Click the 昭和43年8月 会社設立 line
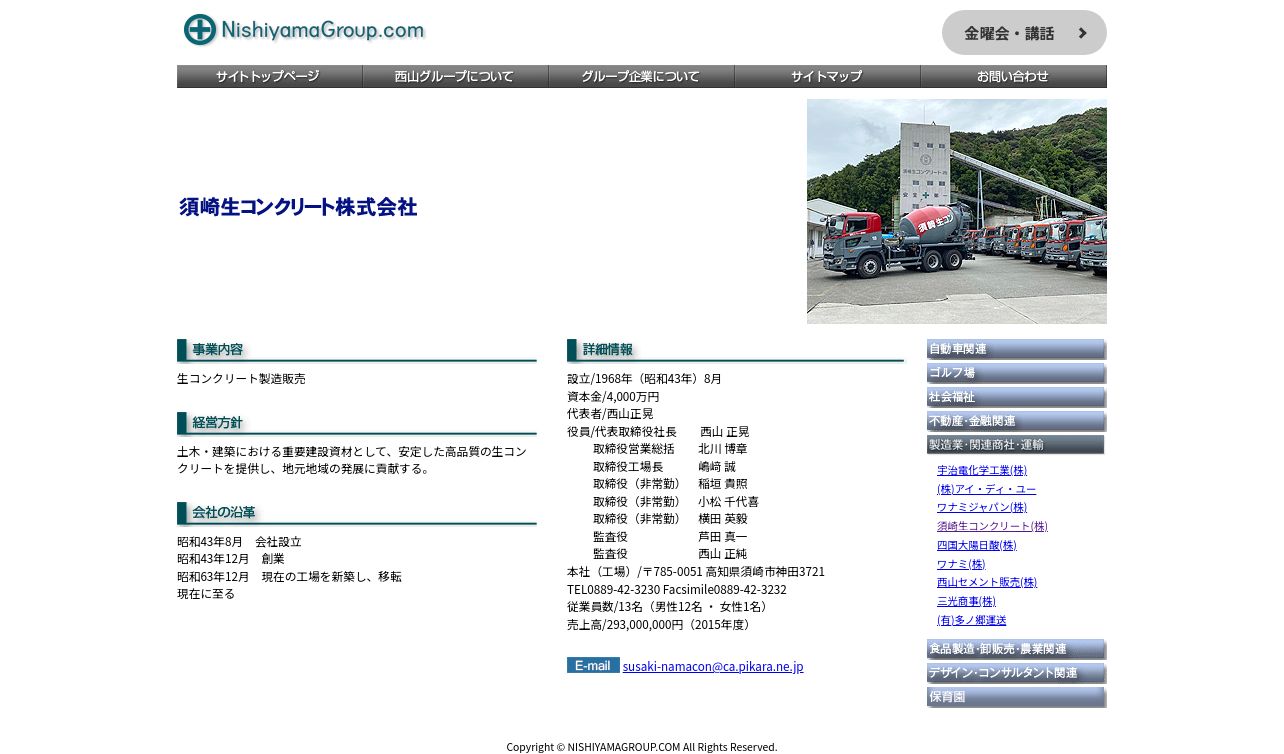Viewport: 1284px width, 754px height. tap(239, 542)
